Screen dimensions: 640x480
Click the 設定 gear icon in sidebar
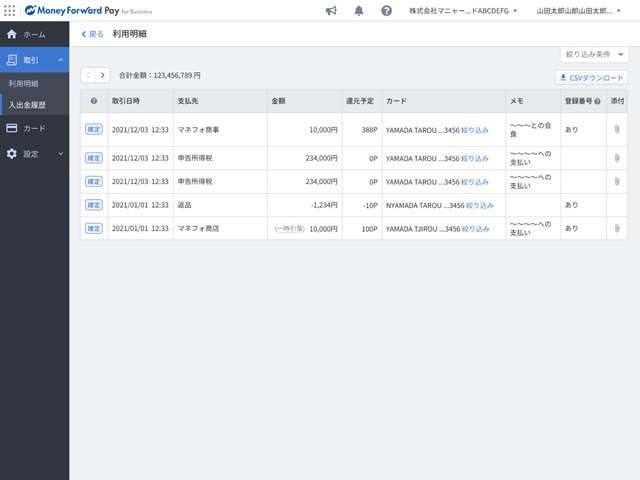(x=12, y=154)
